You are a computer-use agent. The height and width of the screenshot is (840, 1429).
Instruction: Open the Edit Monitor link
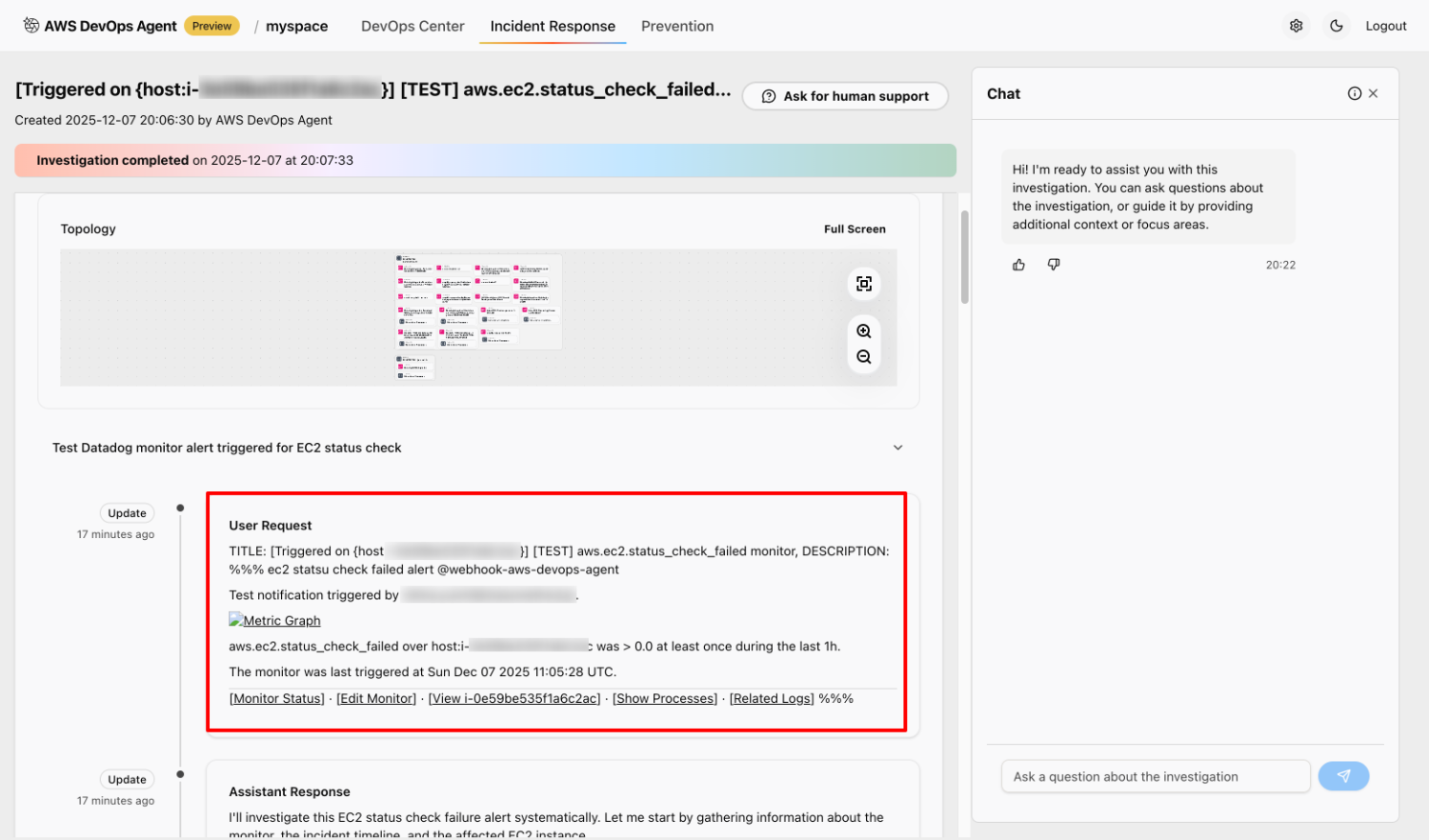pyautogui.click(x=376, y=698)
